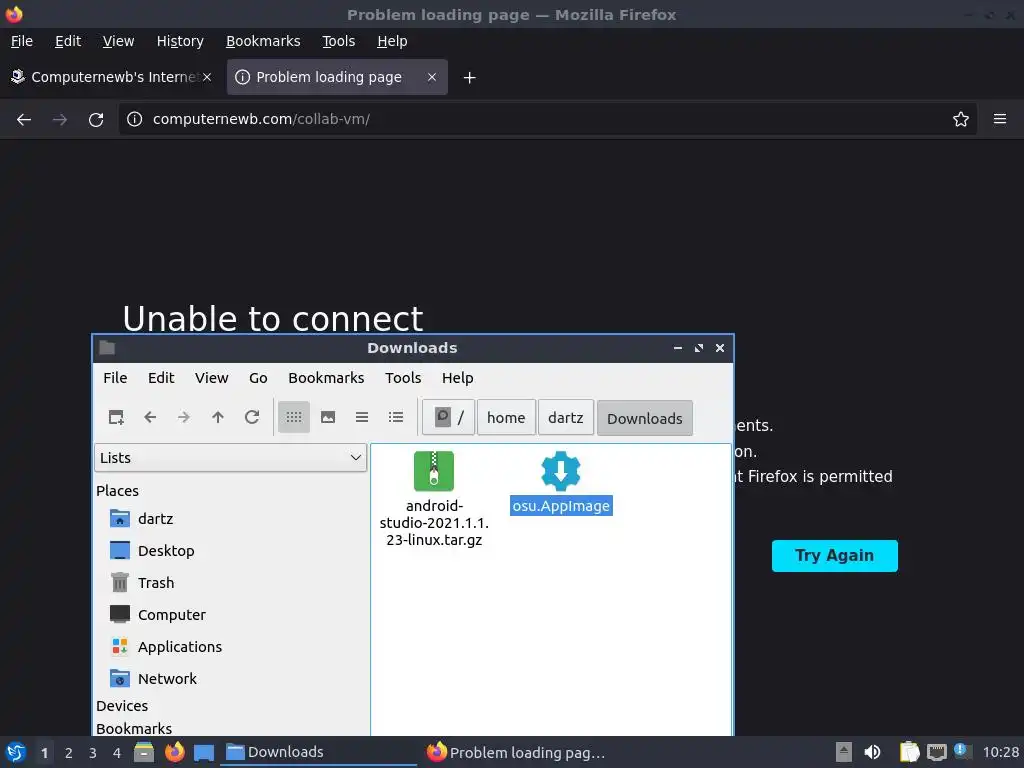Open Network in Places sidebar
1024x768 pixels.
click(x=167, y=679)
